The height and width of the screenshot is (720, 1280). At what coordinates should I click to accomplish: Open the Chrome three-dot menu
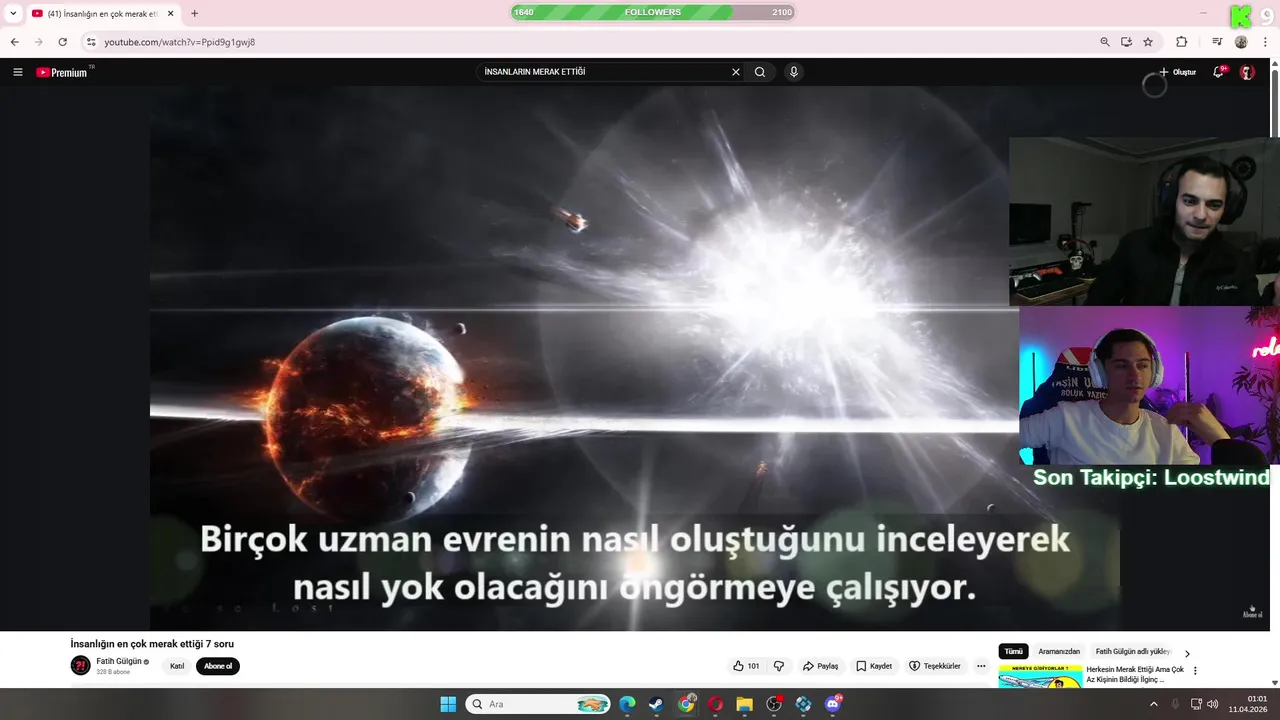(1265, 42)
